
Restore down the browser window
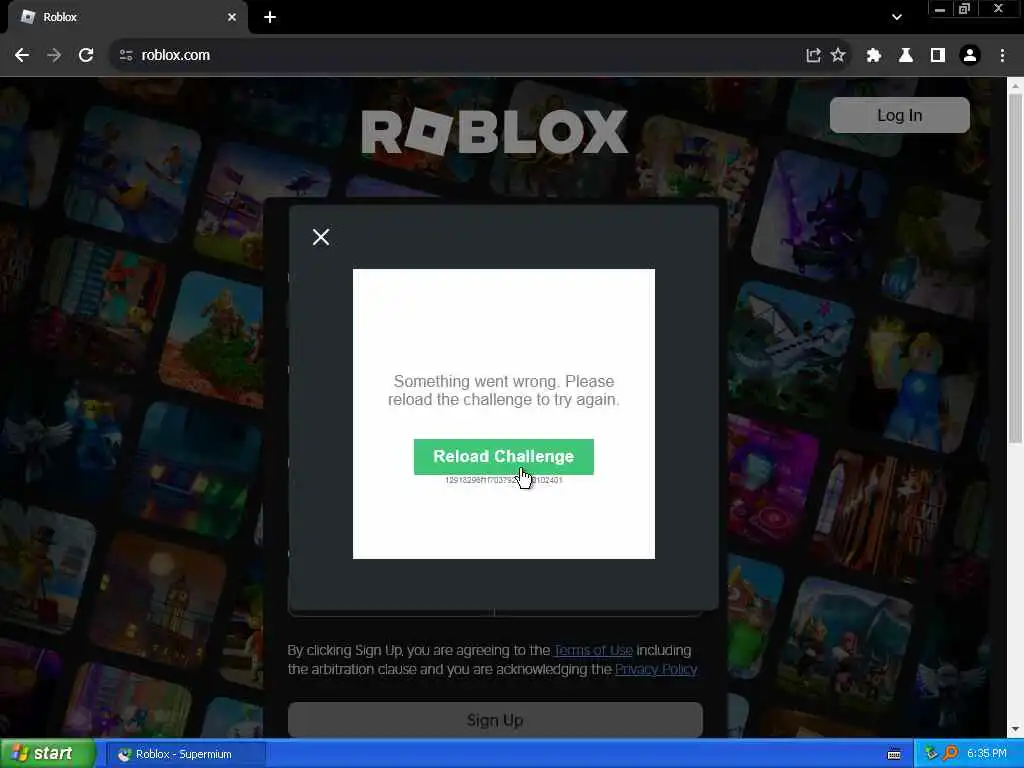[x=964, y=9]
